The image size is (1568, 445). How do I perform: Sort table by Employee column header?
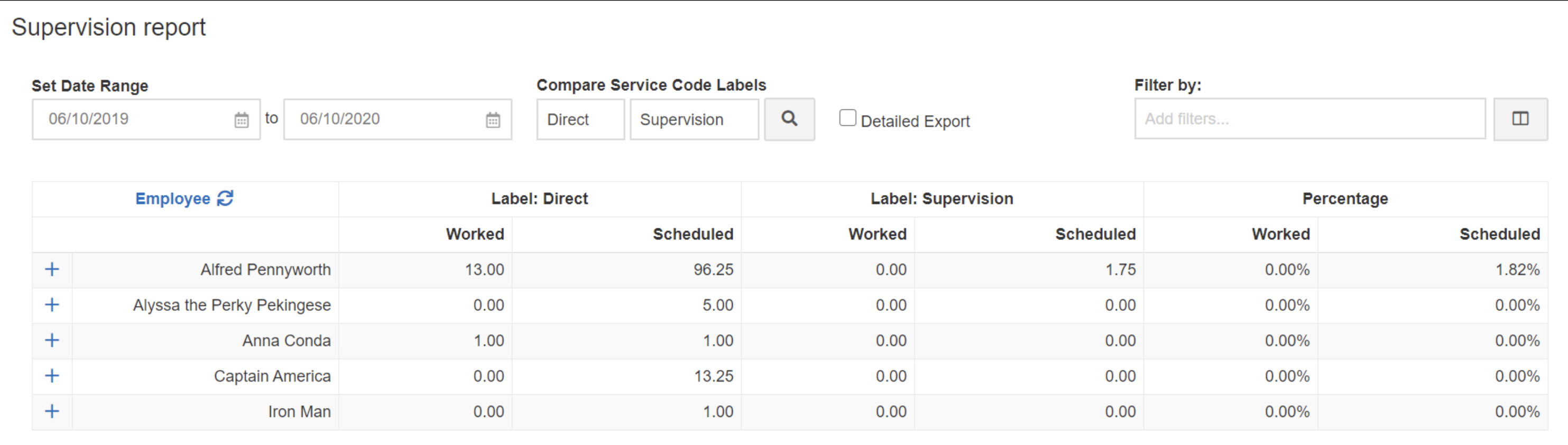click(172, 199)
